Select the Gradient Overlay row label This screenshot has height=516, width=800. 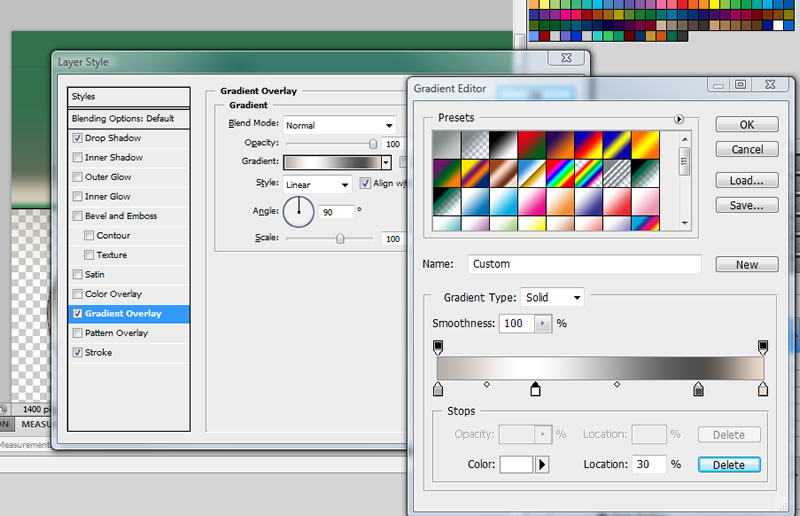coord(123,313)
